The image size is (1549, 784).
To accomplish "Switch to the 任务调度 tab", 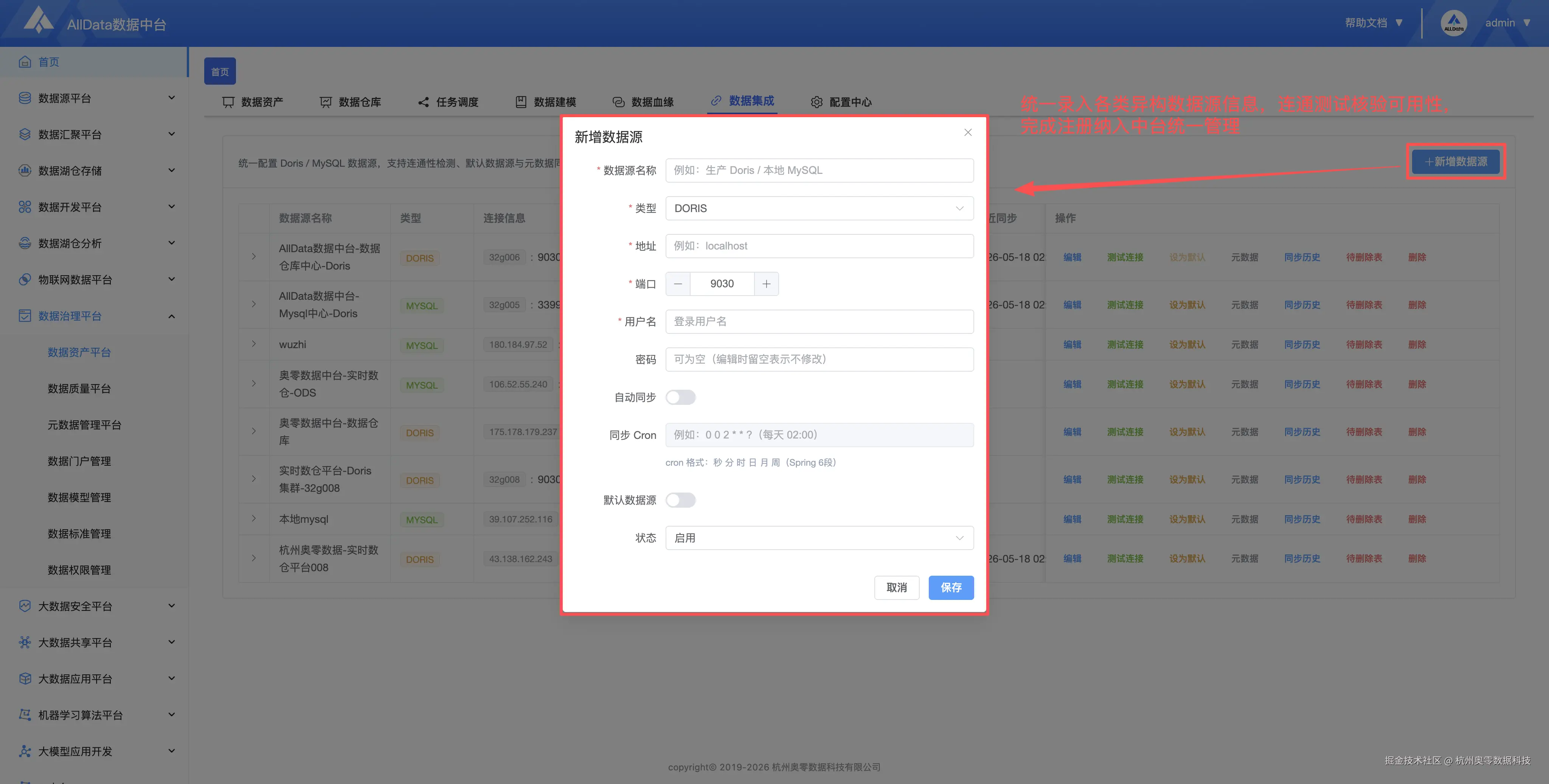I will tap(448, 102).
